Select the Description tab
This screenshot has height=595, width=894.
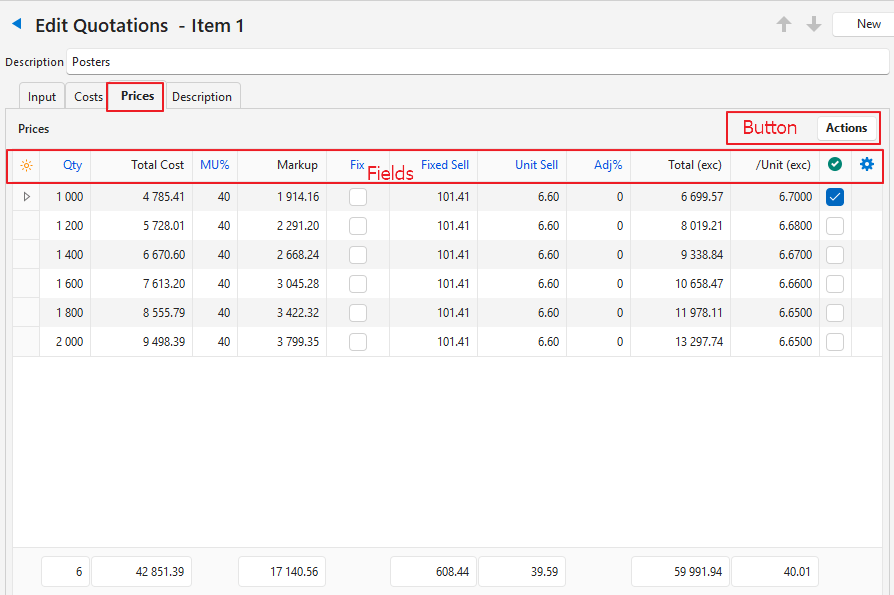[x=202, y=97]
